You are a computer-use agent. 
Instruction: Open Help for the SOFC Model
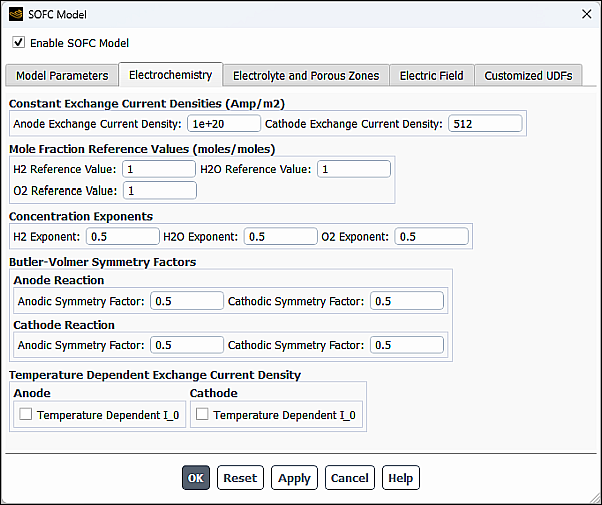(x=400, y=478)
